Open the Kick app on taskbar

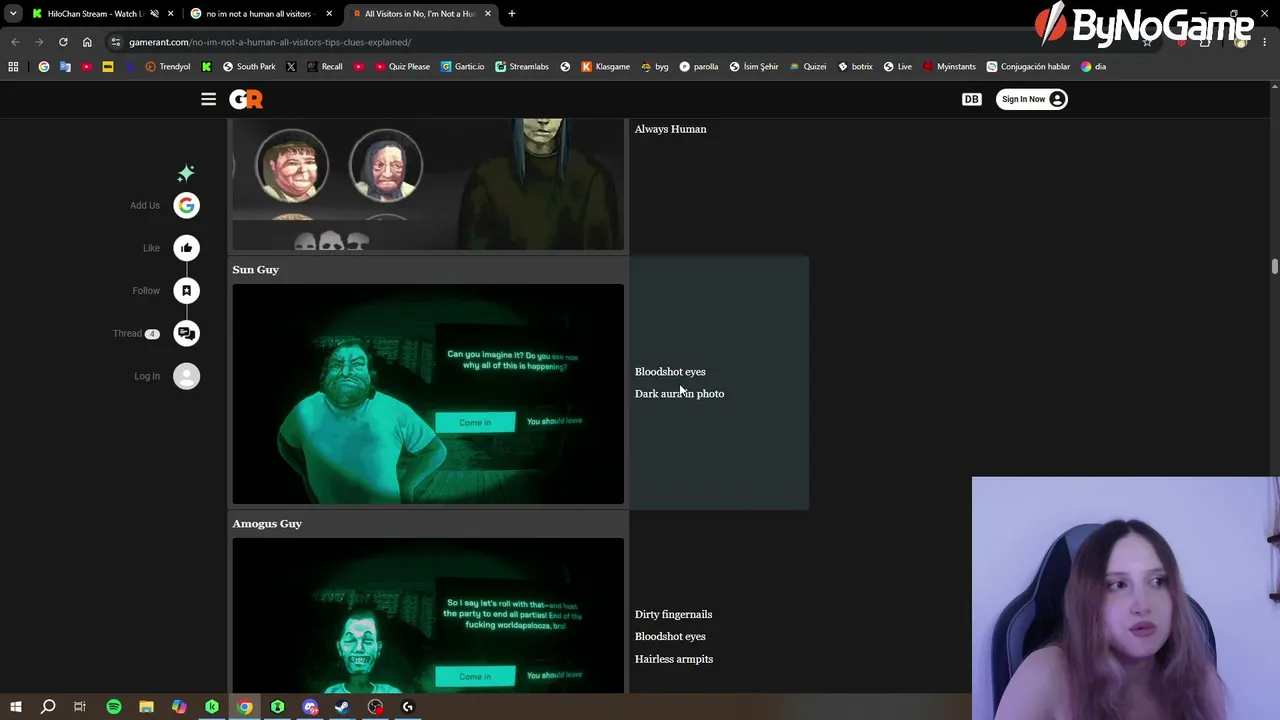(x=212, y=707)
